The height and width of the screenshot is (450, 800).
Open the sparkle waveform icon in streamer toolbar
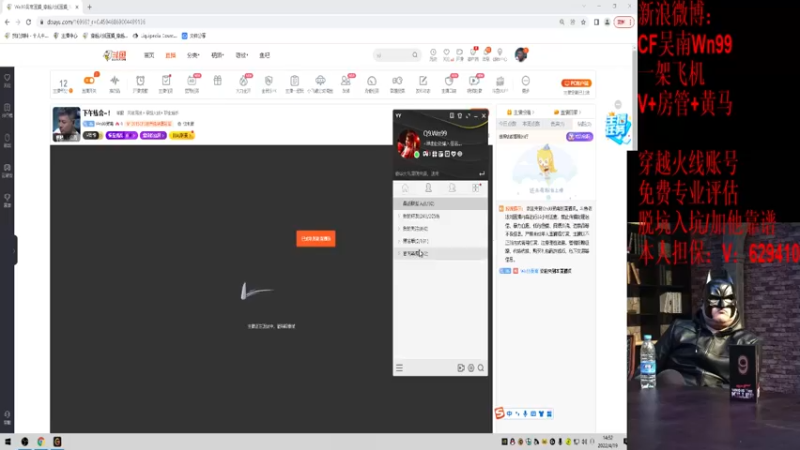[x=114, y=81]
